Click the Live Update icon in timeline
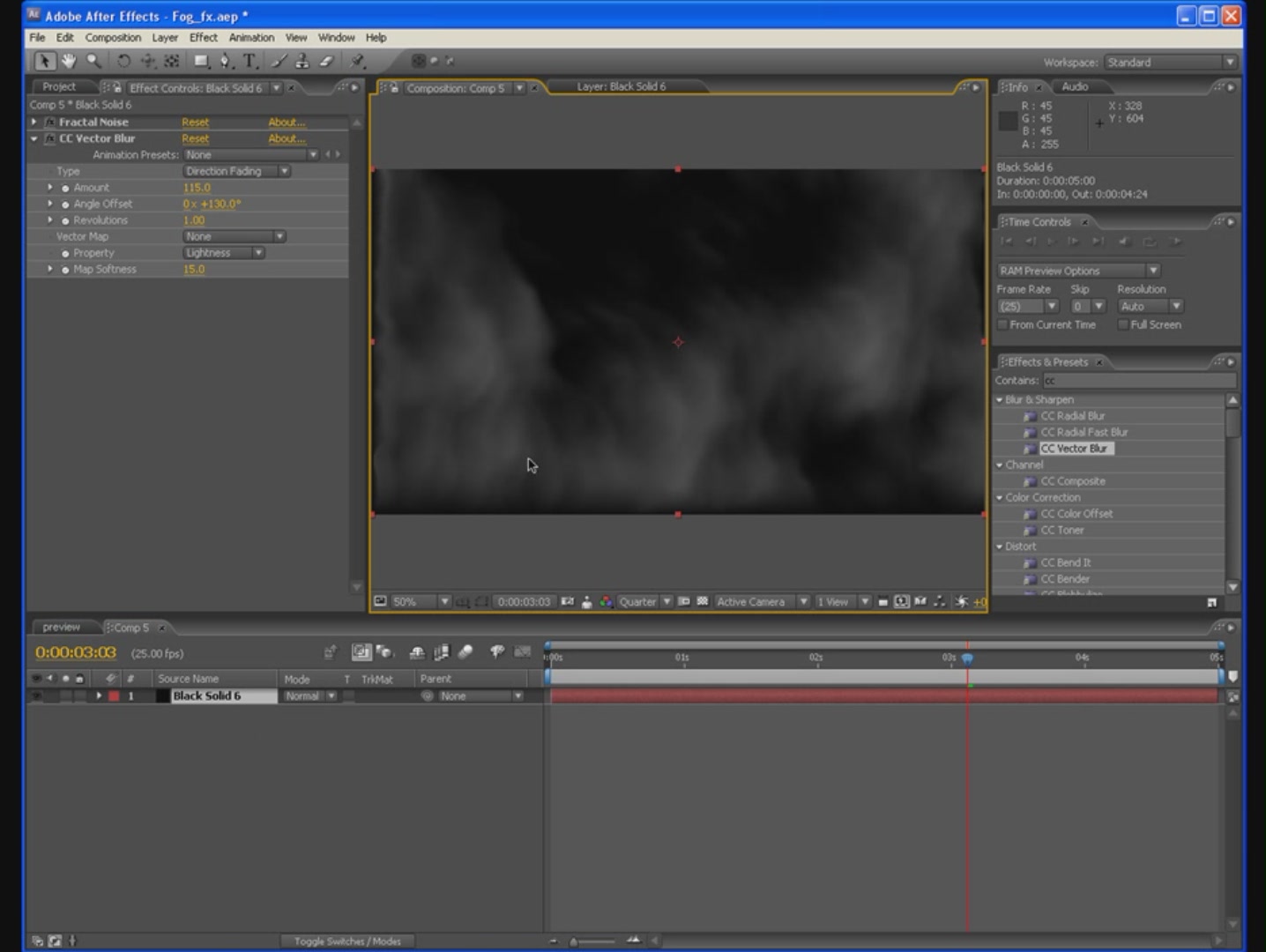Image resolution: width=1266 pixels, height=952 pixels. coord(361,652)
